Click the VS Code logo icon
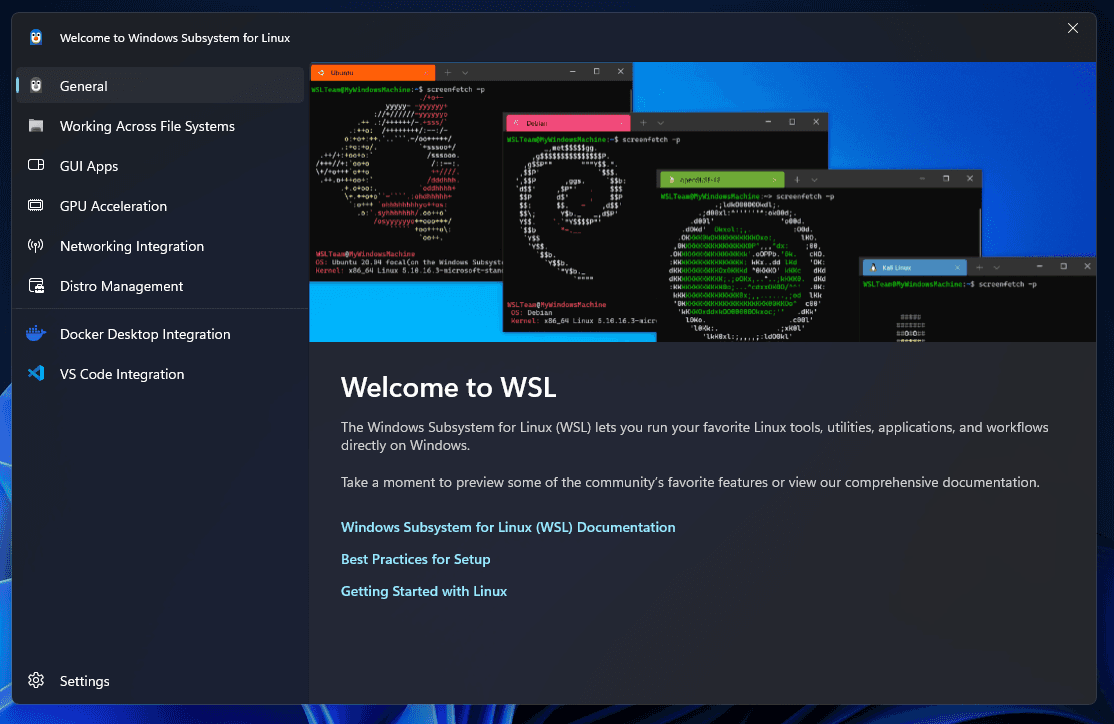 (36, 373)
